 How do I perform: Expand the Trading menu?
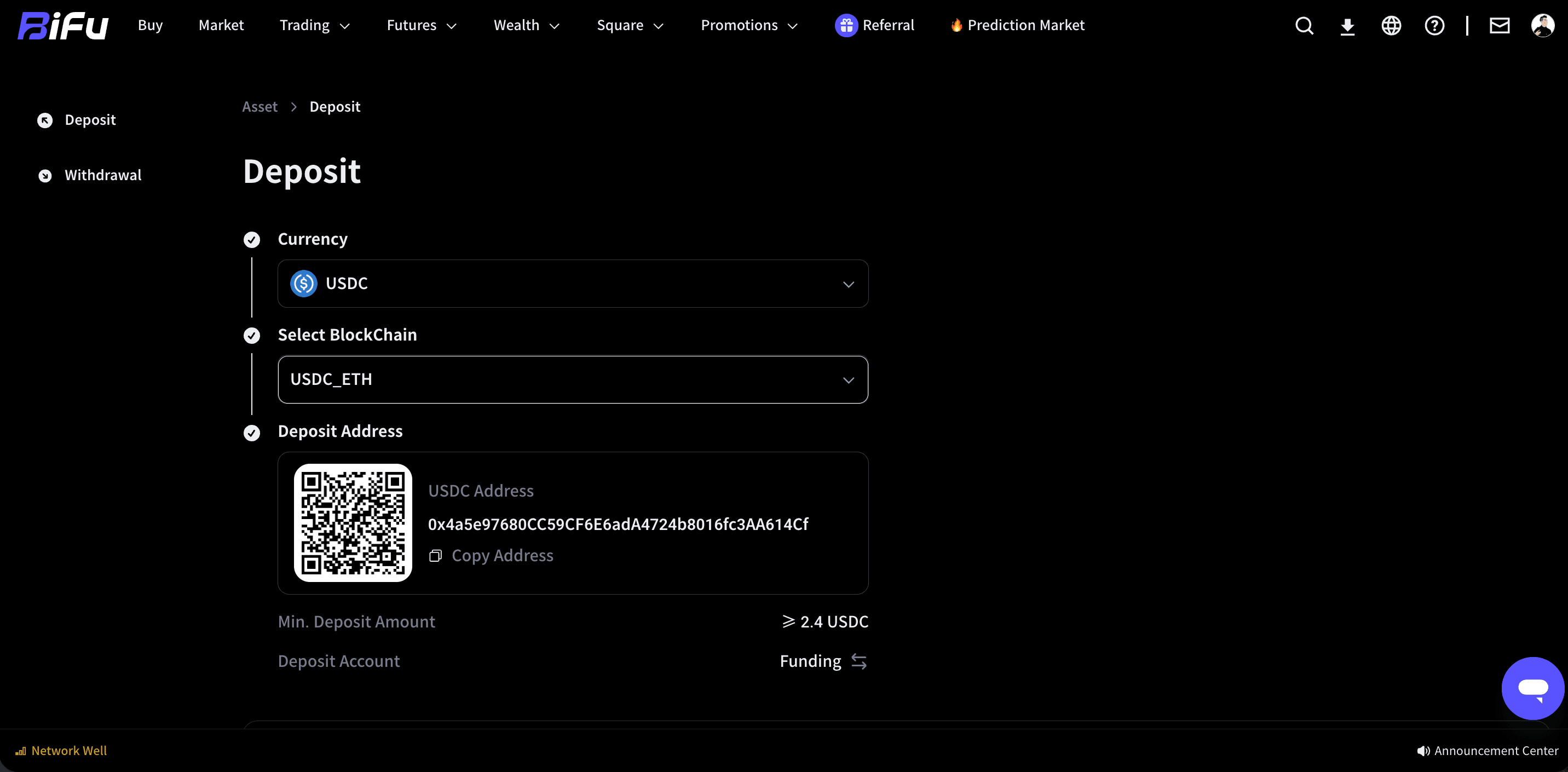pos(315,26)
